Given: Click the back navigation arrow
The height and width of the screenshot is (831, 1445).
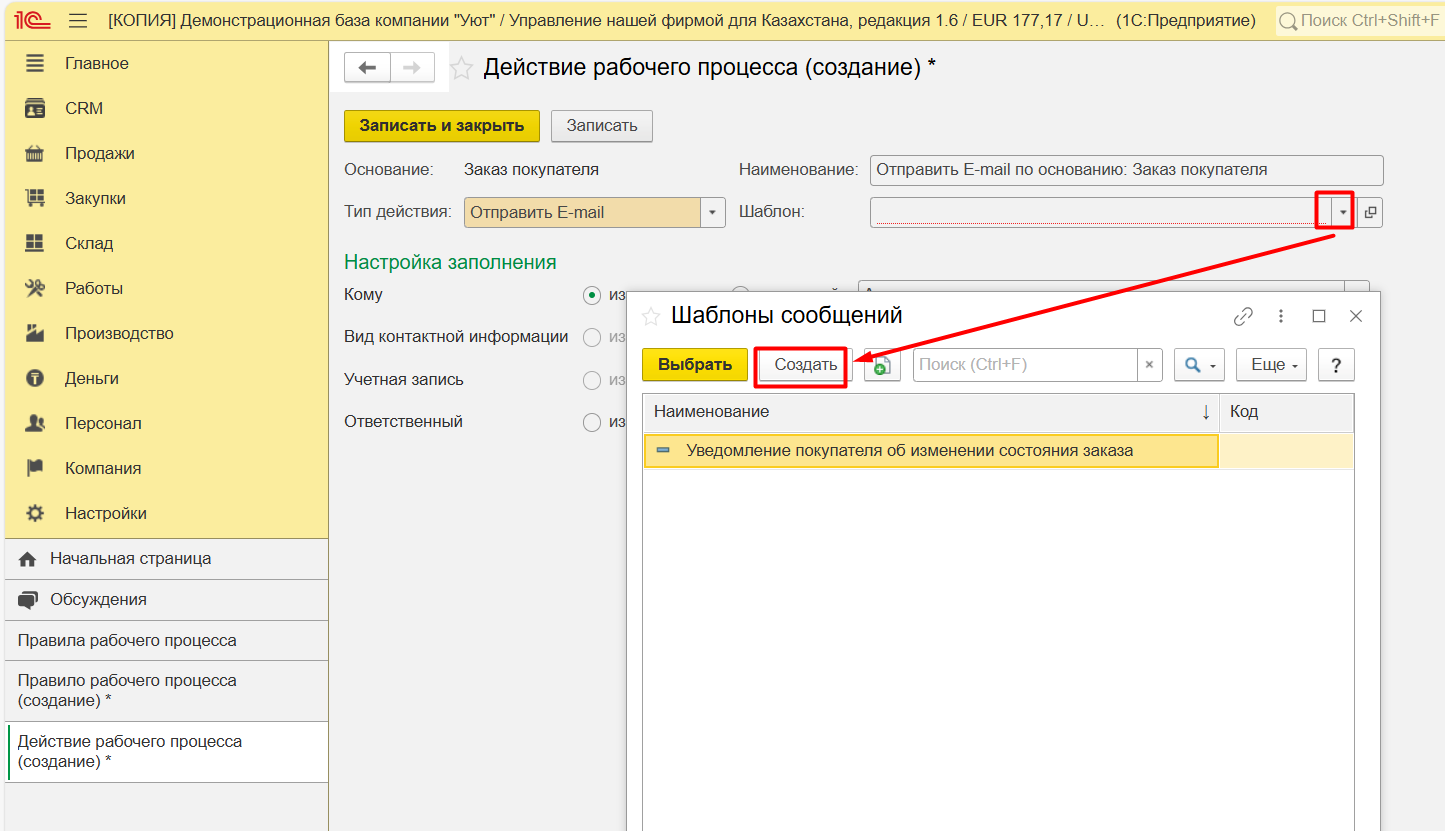Looking at the screenshot, I should (x=367, y=68).
